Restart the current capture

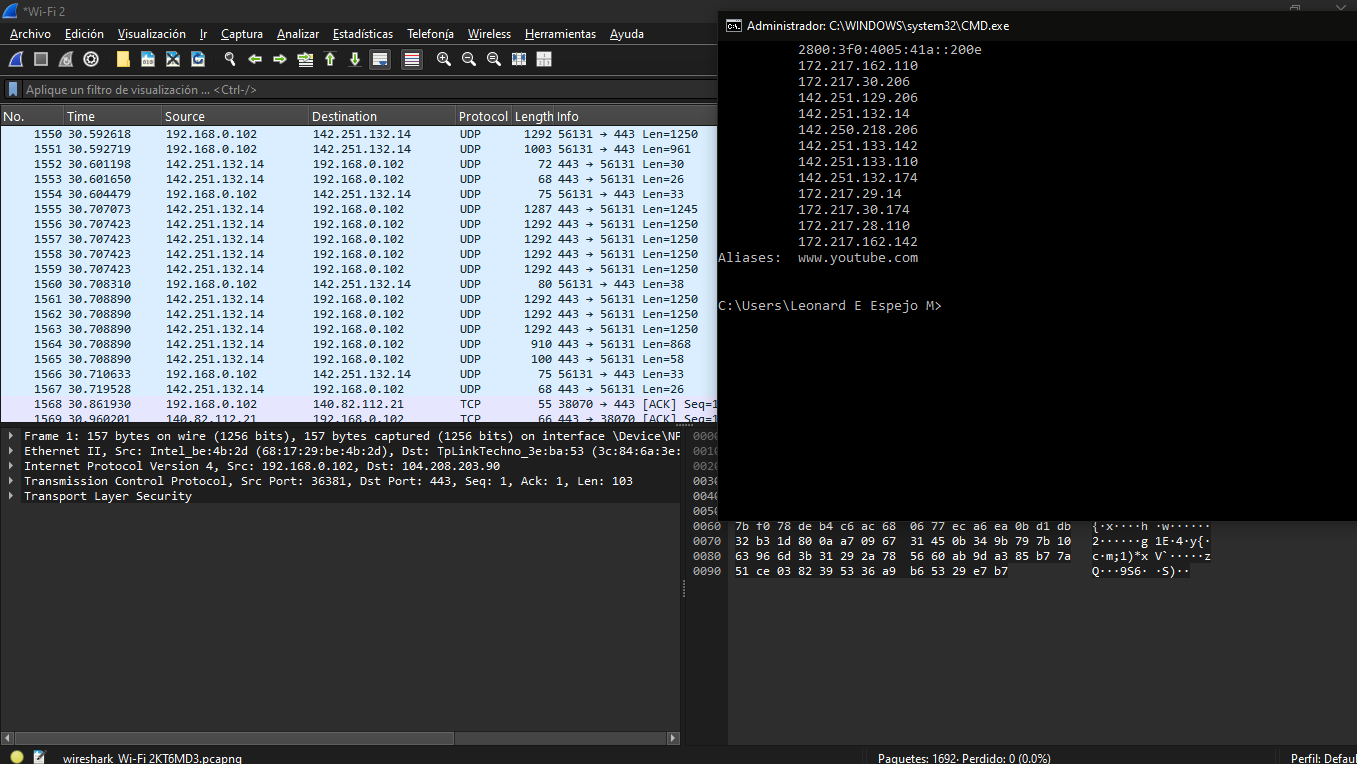[66, 59]
